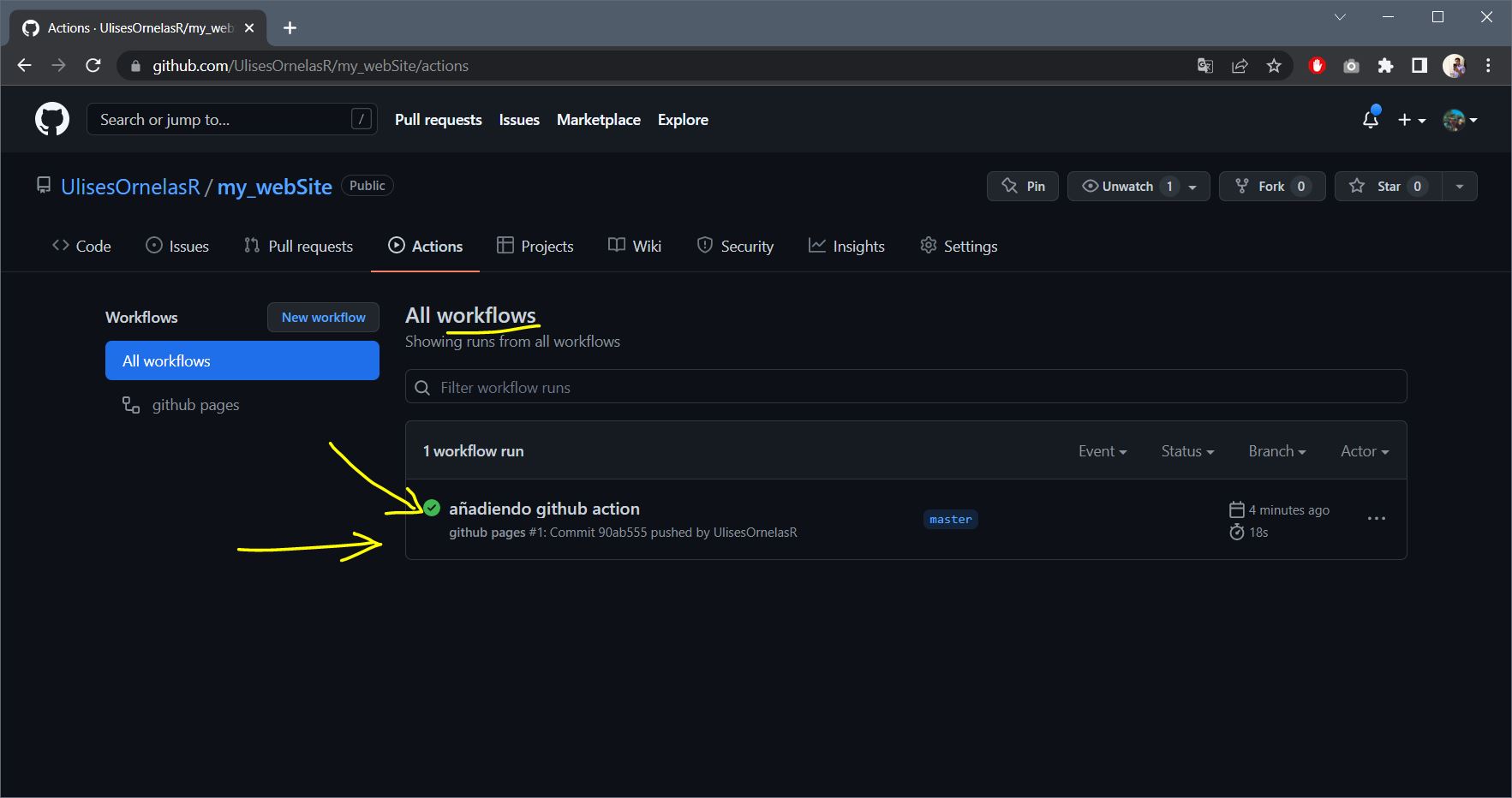The image size is (1512, 798).
Task: Close the Actions browser tab
Action: click(x=249, y=28)
